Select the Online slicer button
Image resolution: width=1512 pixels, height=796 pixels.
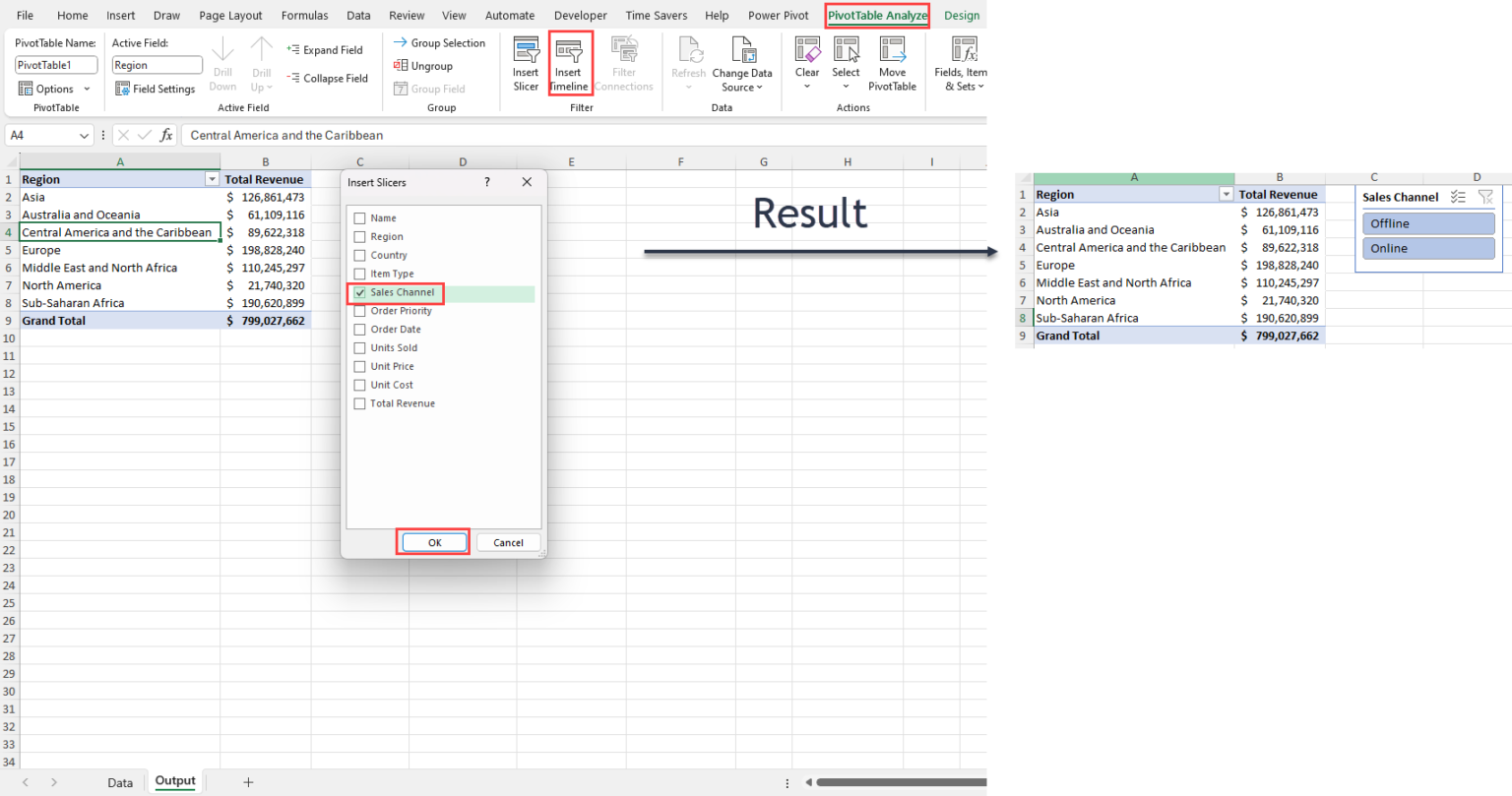tap(1428, 248)
